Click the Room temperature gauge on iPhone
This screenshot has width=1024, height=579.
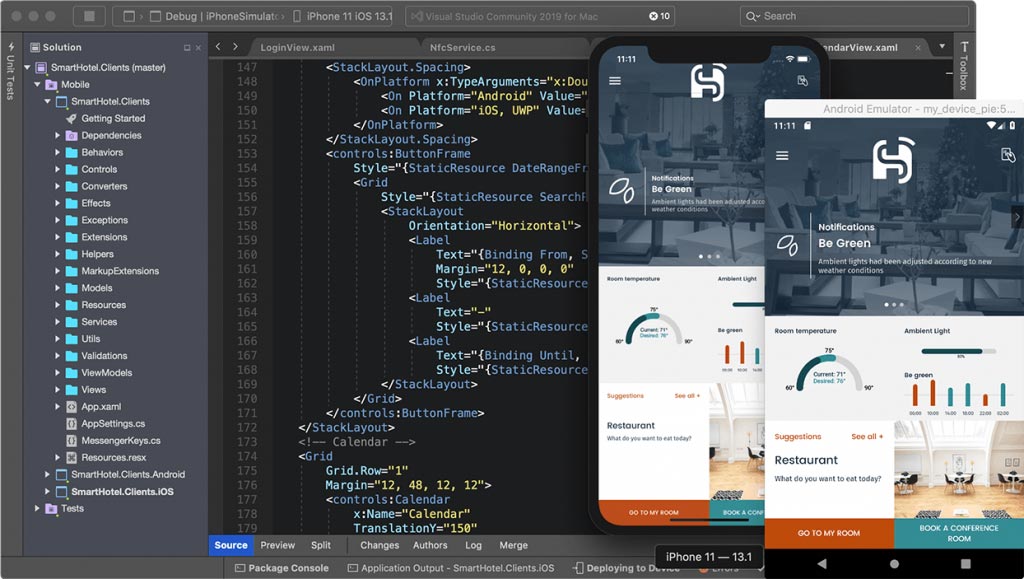tap(654, 328)
